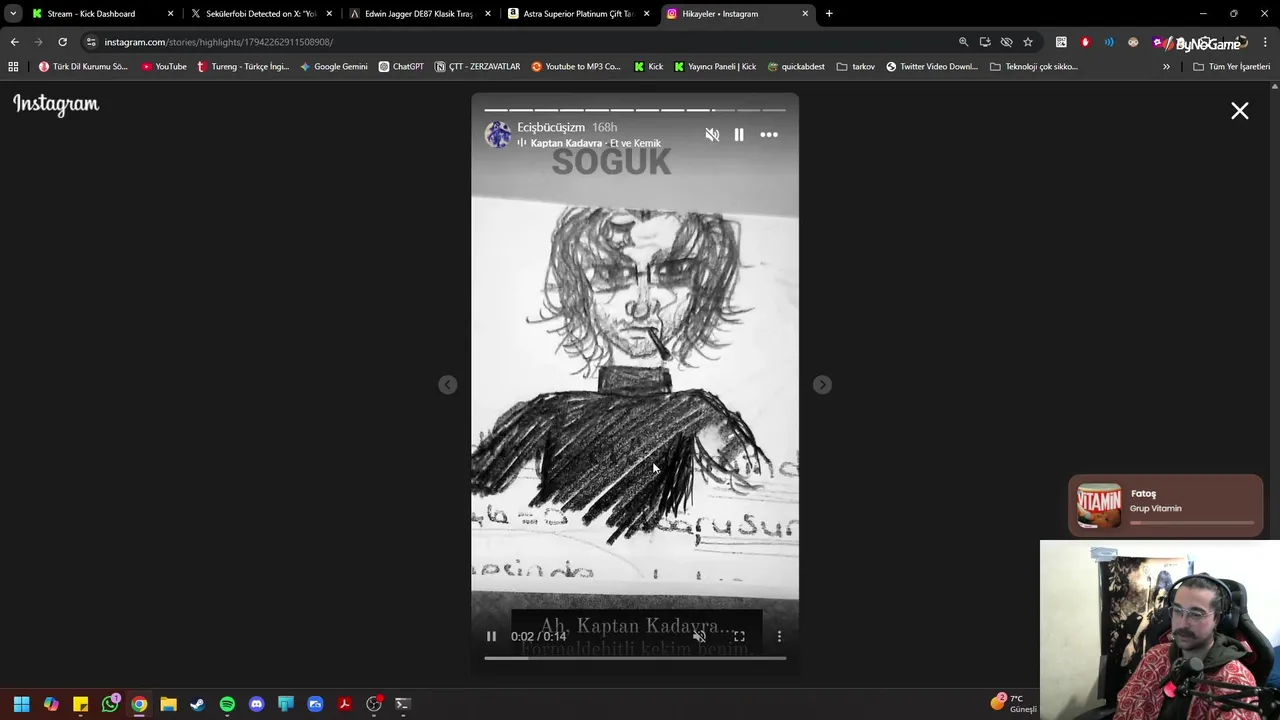Open the zoom magnifier in address bar
Viewport: 1280px width, 720px height.
(x=963, y=42)
